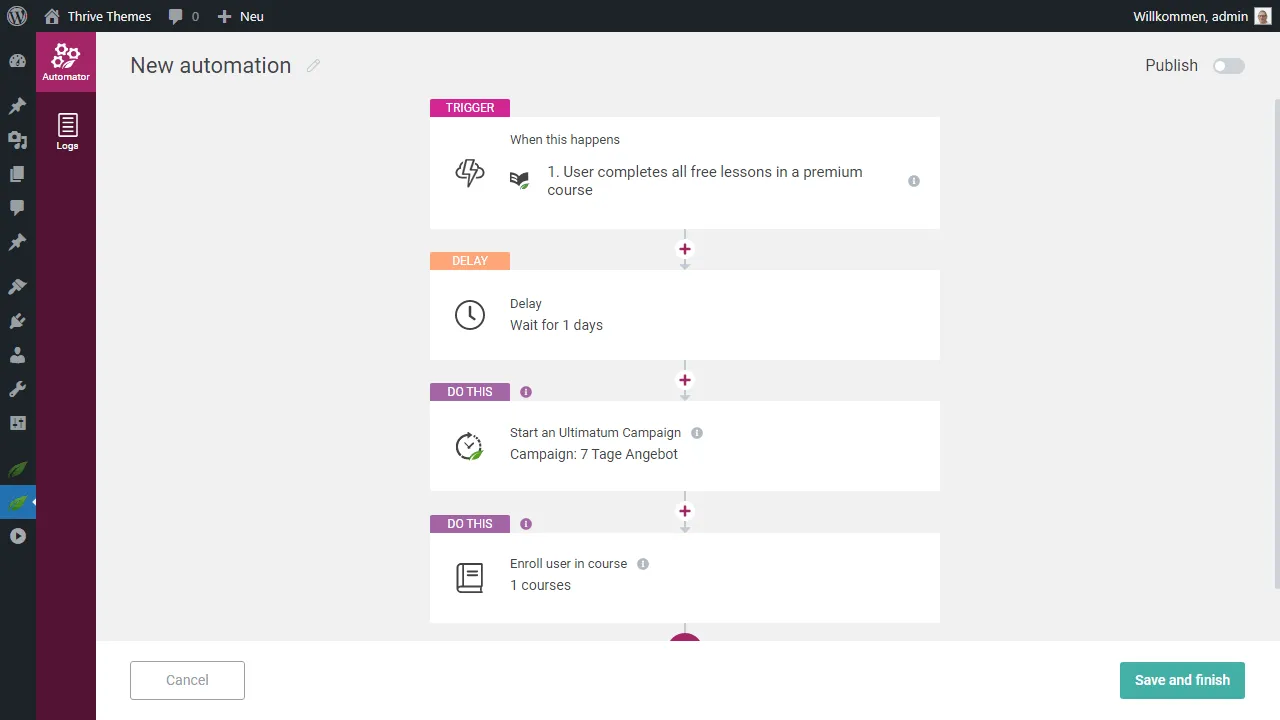Click the 'New automation' title

tap(211, 65)
